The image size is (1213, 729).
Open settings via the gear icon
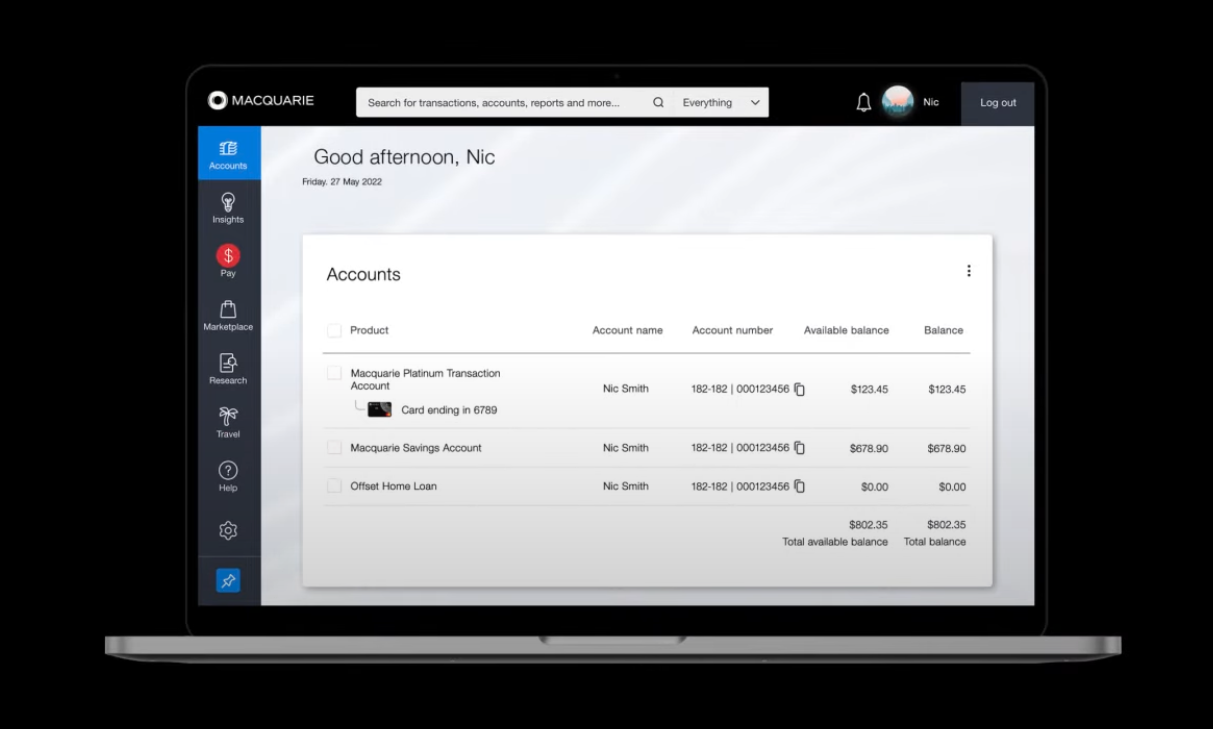pyautogui.click(x=228, y=530)
